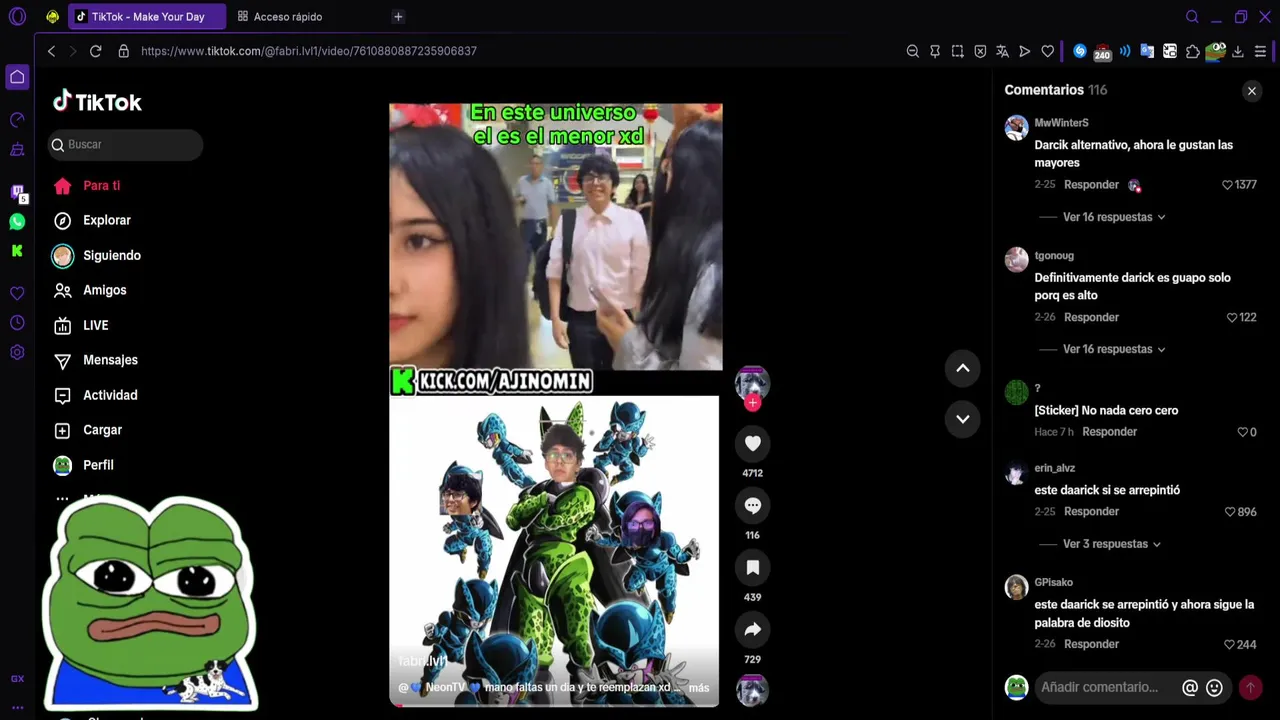Image resolution: width=1280 pixels, height=720 pixels.
Task: Close the Comentarios panel
Action: pyautogui.click(x=1251, y=91)
